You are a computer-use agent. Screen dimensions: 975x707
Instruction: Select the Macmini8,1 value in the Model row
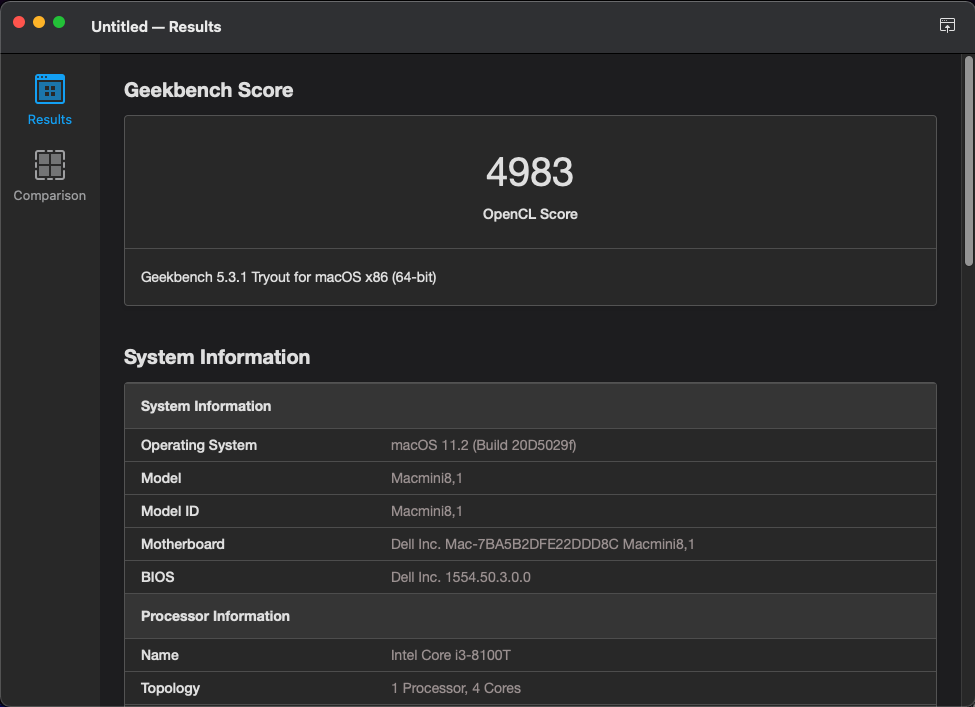[427, 478]
